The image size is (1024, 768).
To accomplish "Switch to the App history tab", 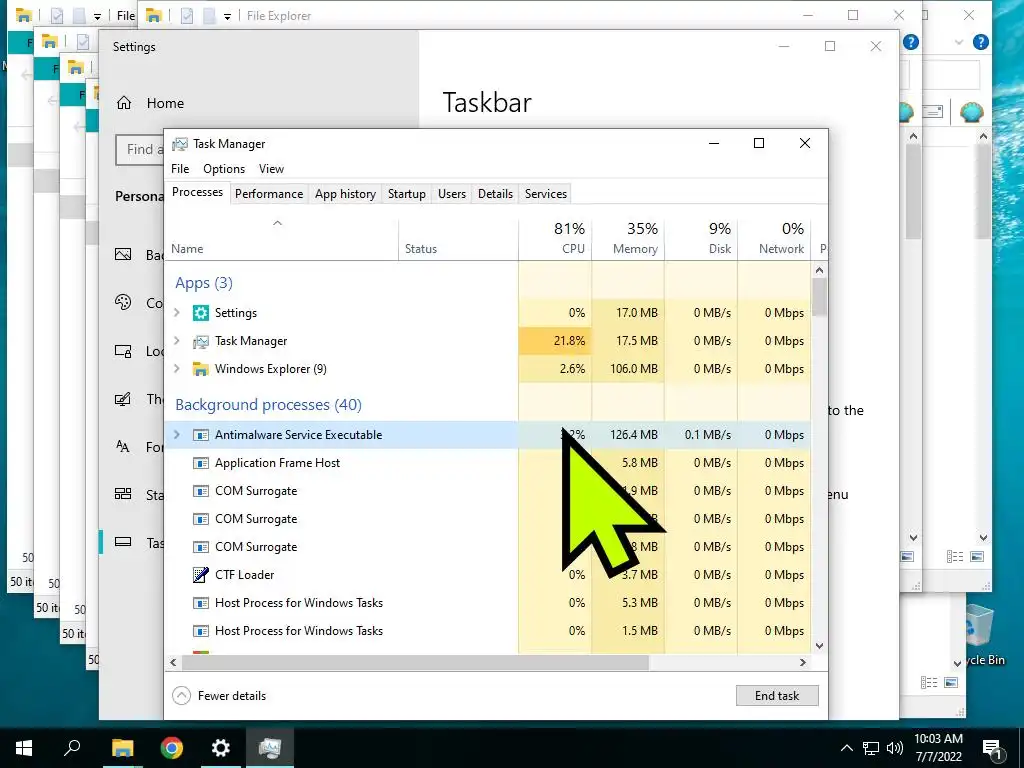I will coord(345,194).
